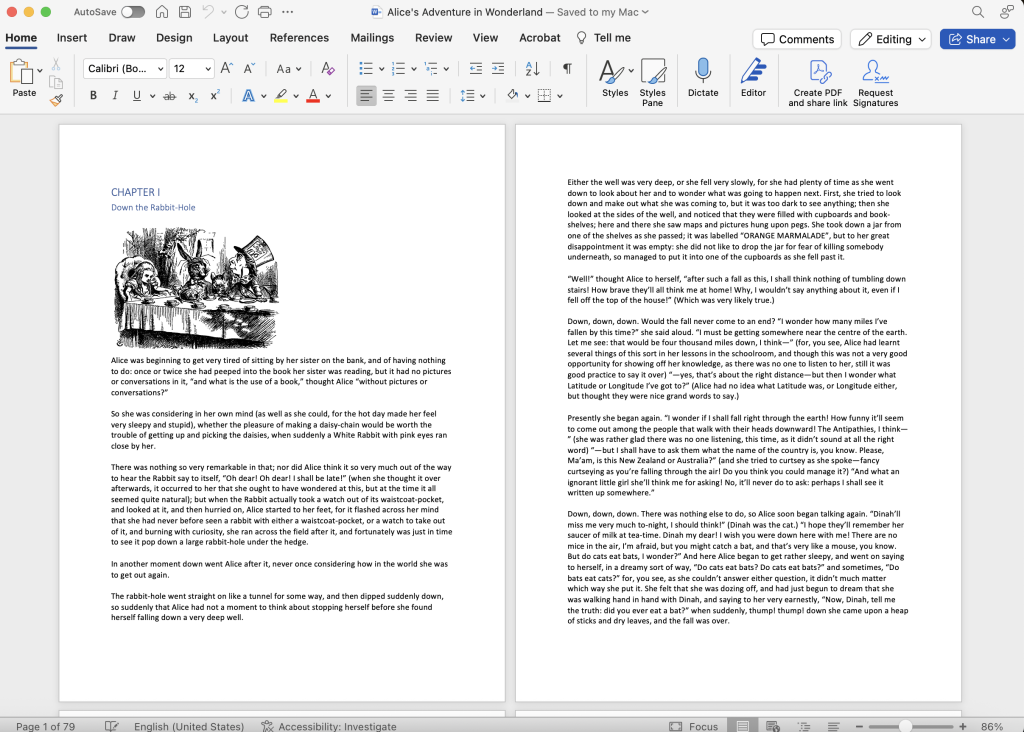The width and height of the screenshot is (1024, 732).
Task: Click the Create PDF and share link icon
Action: [818, 82]
